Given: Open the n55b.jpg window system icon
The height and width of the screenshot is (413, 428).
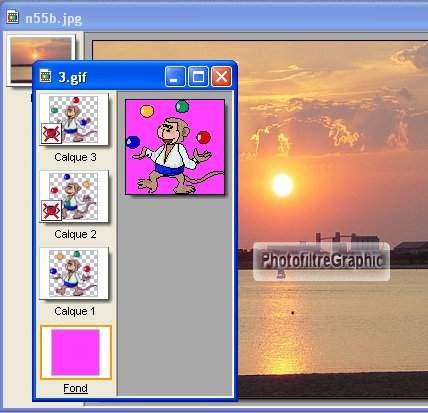Looking at the screenshot, I should pyautogui.click(x=13, y=17).
